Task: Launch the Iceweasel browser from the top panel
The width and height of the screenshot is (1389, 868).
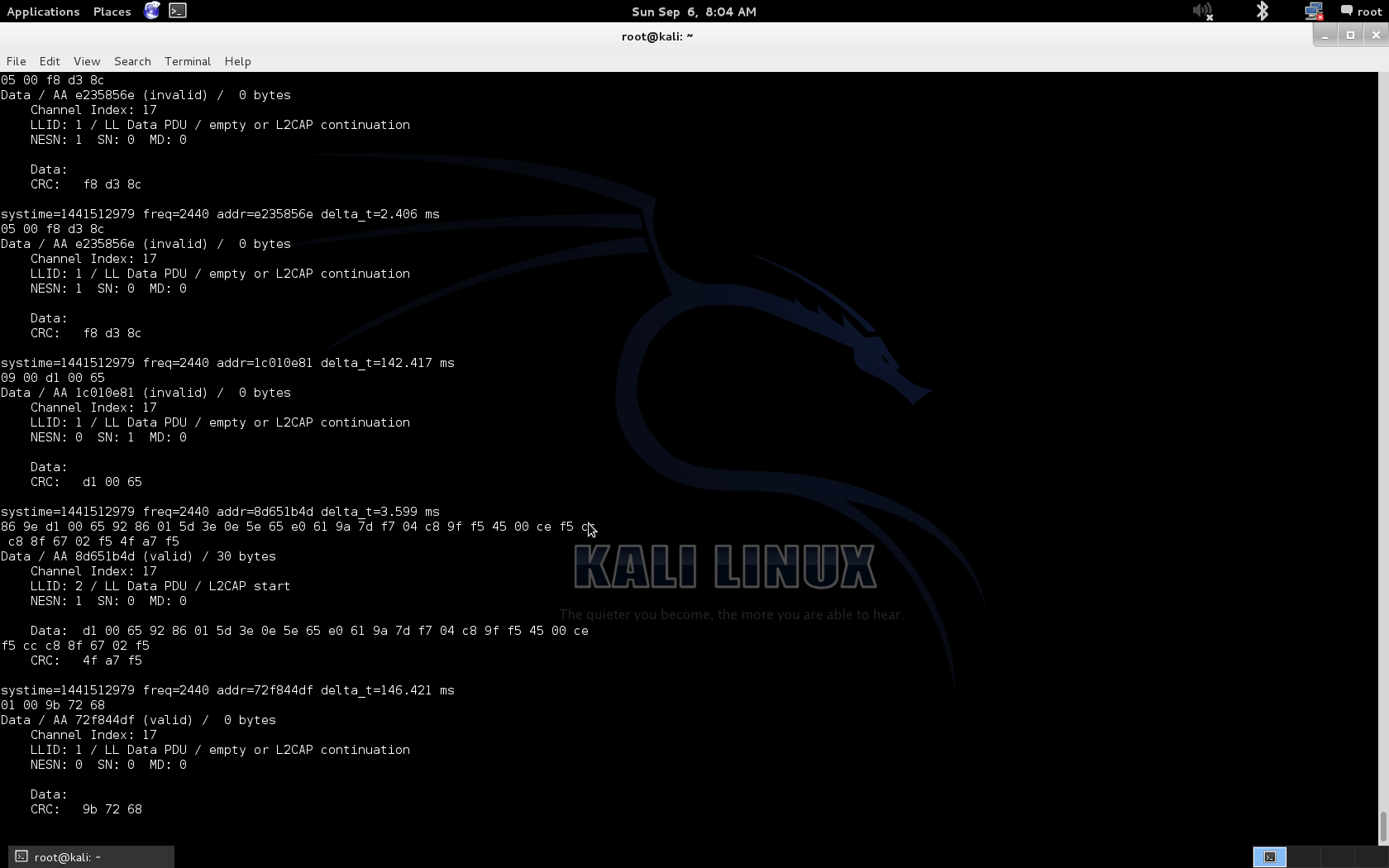Action: (151, 11)
